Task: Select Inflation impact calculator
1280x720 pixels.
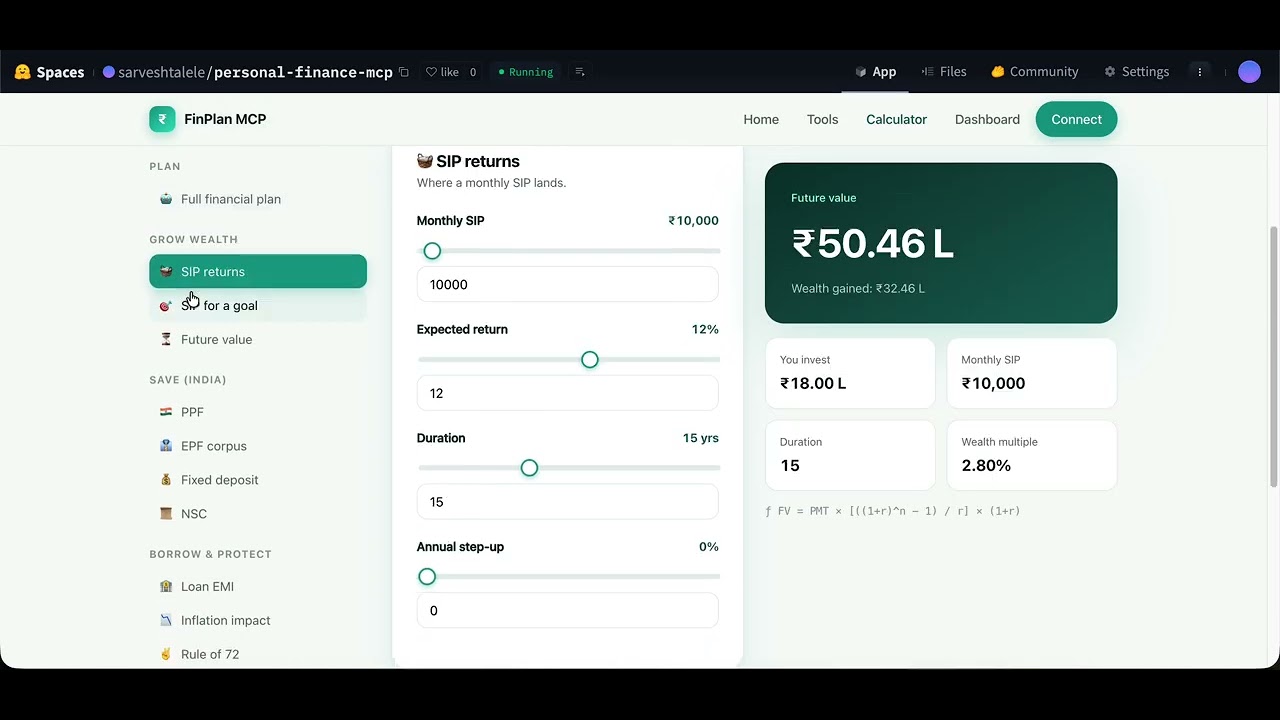Action: tap(258, 621)
